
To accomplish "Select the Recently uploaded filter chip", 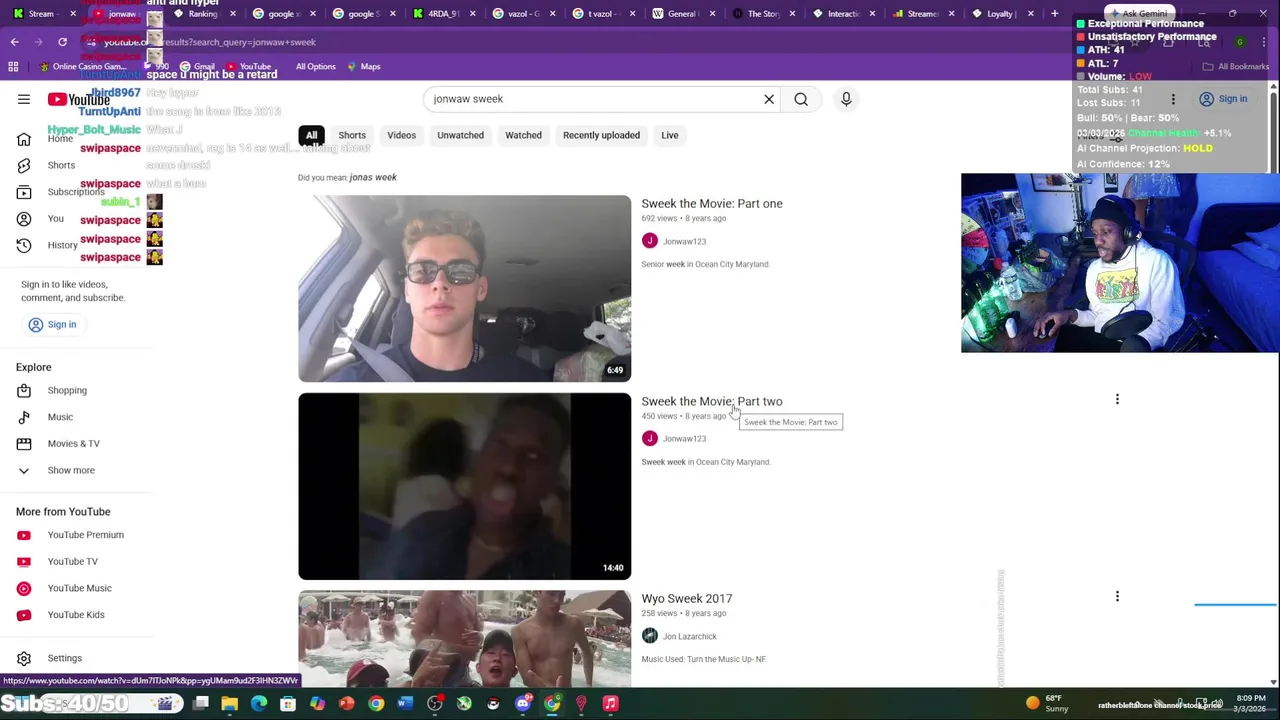I will [601, 135].
